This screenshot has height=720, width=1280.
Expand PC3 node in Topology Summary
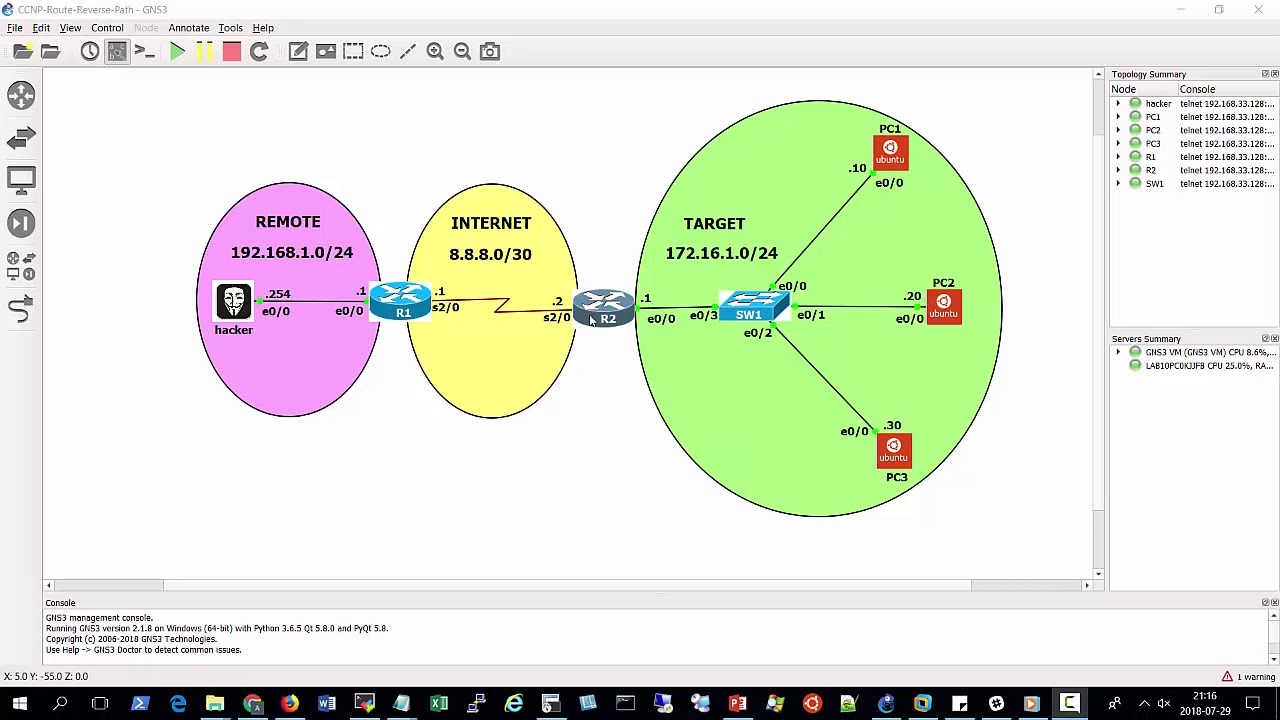[x=1118, y=144]
